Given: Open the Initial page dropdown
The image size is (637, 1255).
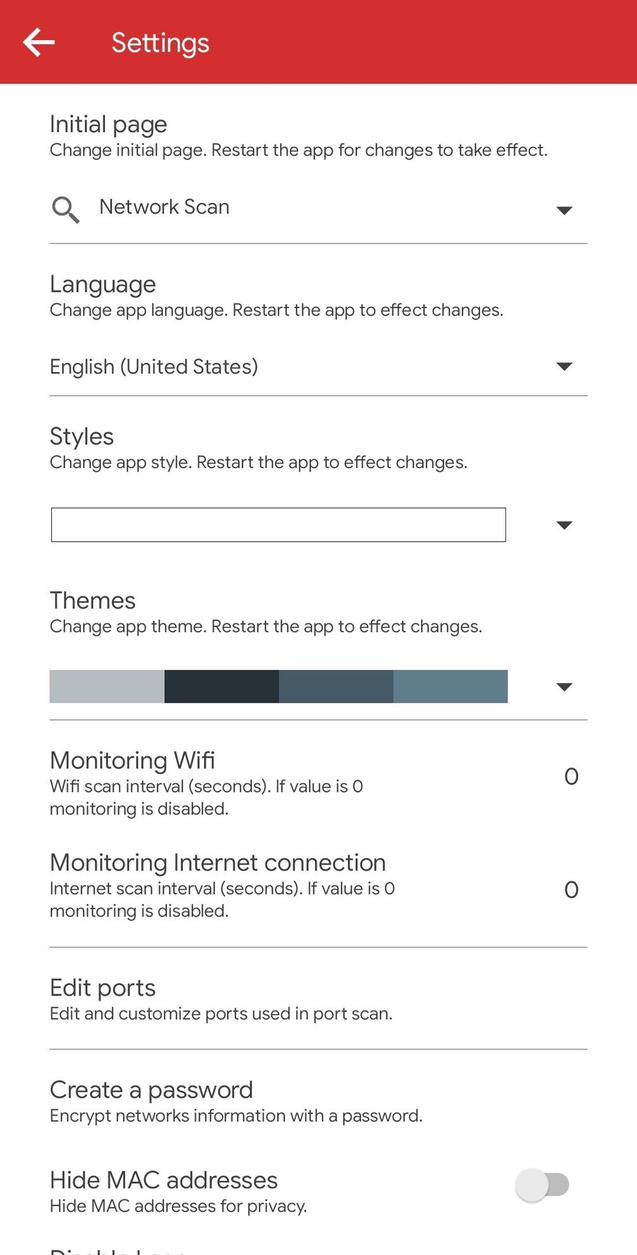Looking at the screenshot, I should click(564, 210).
